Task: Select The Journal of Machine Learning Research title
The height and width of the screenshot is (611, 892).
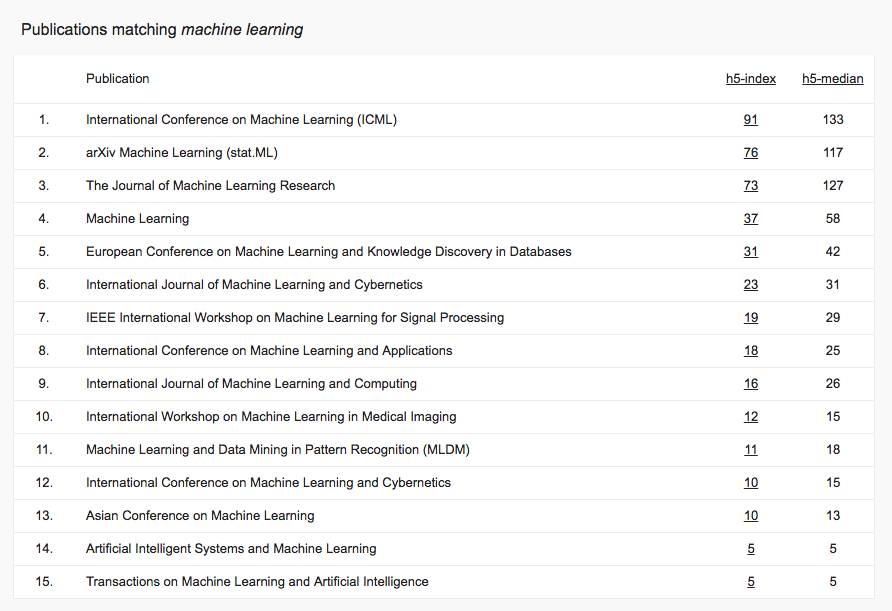Action: 210,186
